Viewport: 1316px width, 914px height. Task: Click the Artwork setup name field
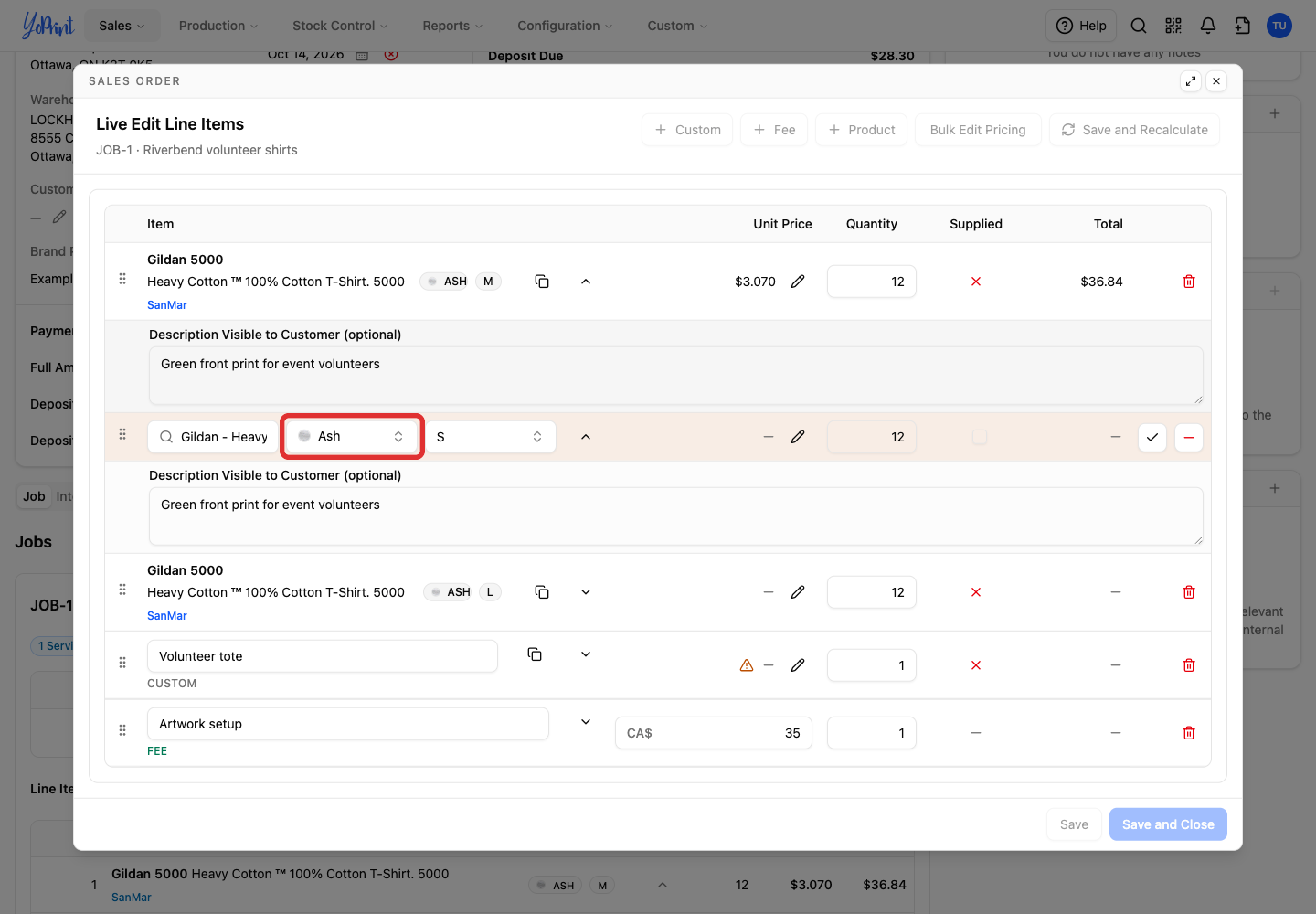coord(348,724)
